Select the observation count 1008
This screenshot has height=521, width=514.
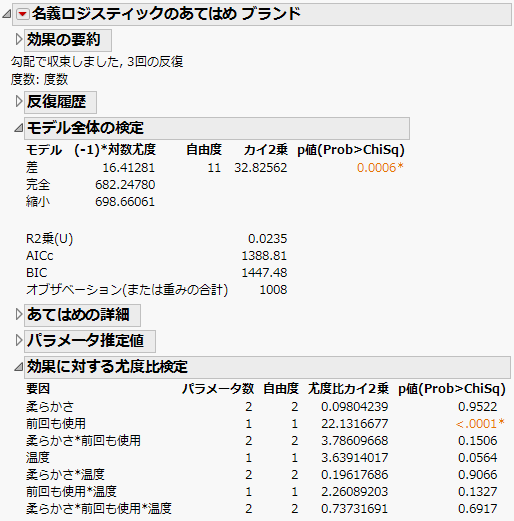tap(273, 290)
